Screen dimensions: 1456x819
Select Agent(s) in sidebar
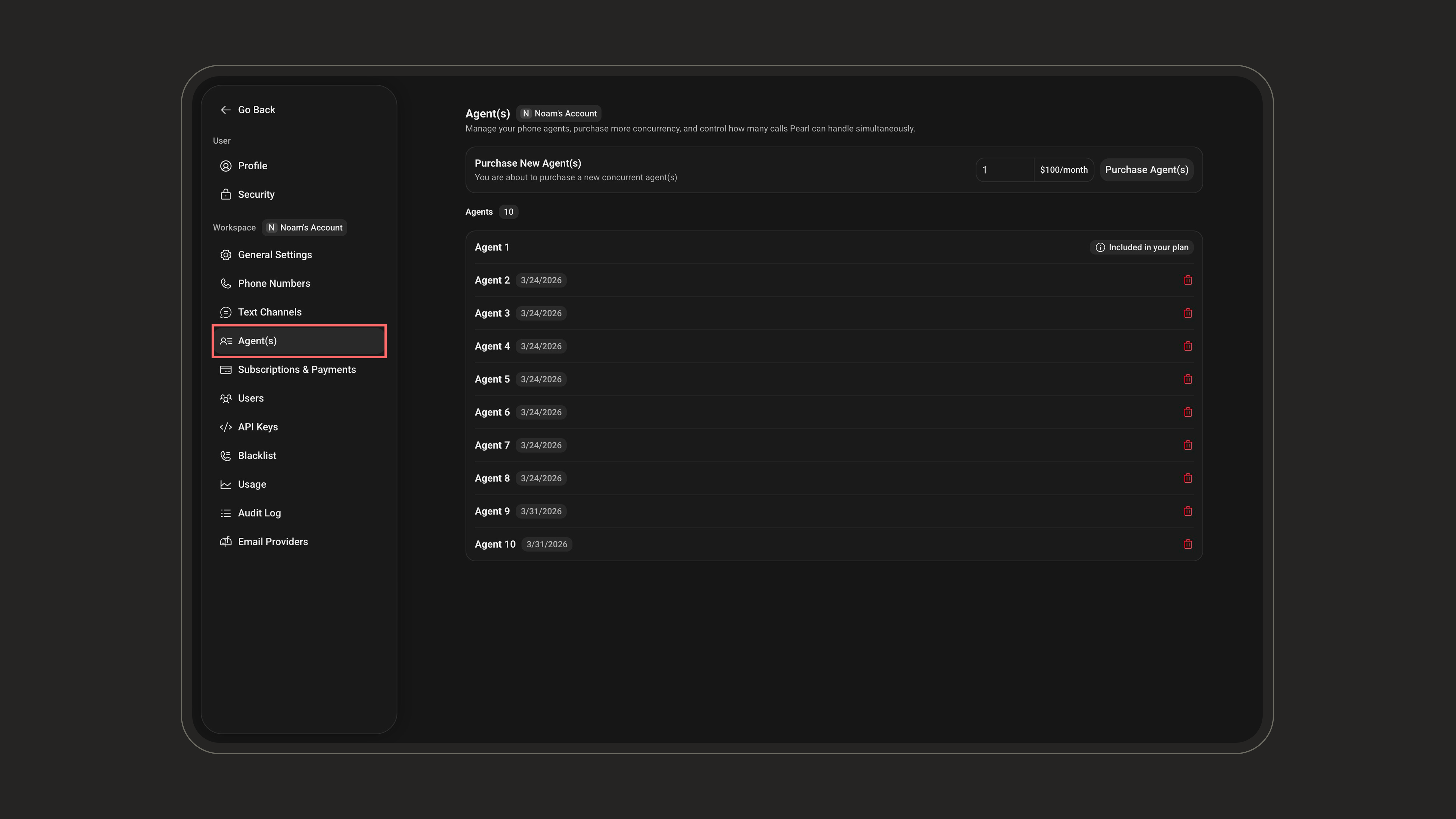tap(298, 341)
